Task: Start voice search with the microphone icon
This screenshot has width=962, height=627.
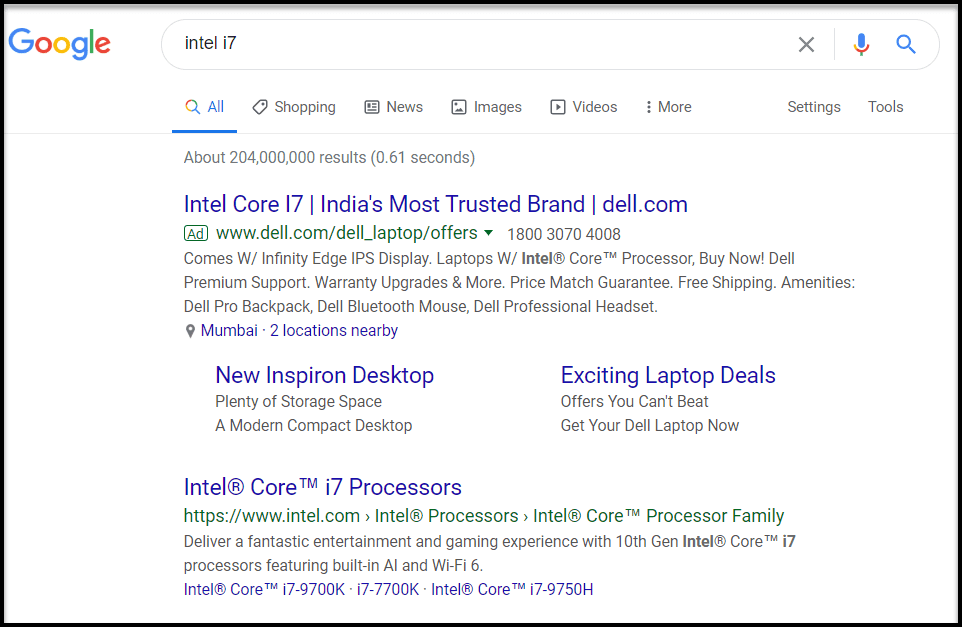Action: 861,44
